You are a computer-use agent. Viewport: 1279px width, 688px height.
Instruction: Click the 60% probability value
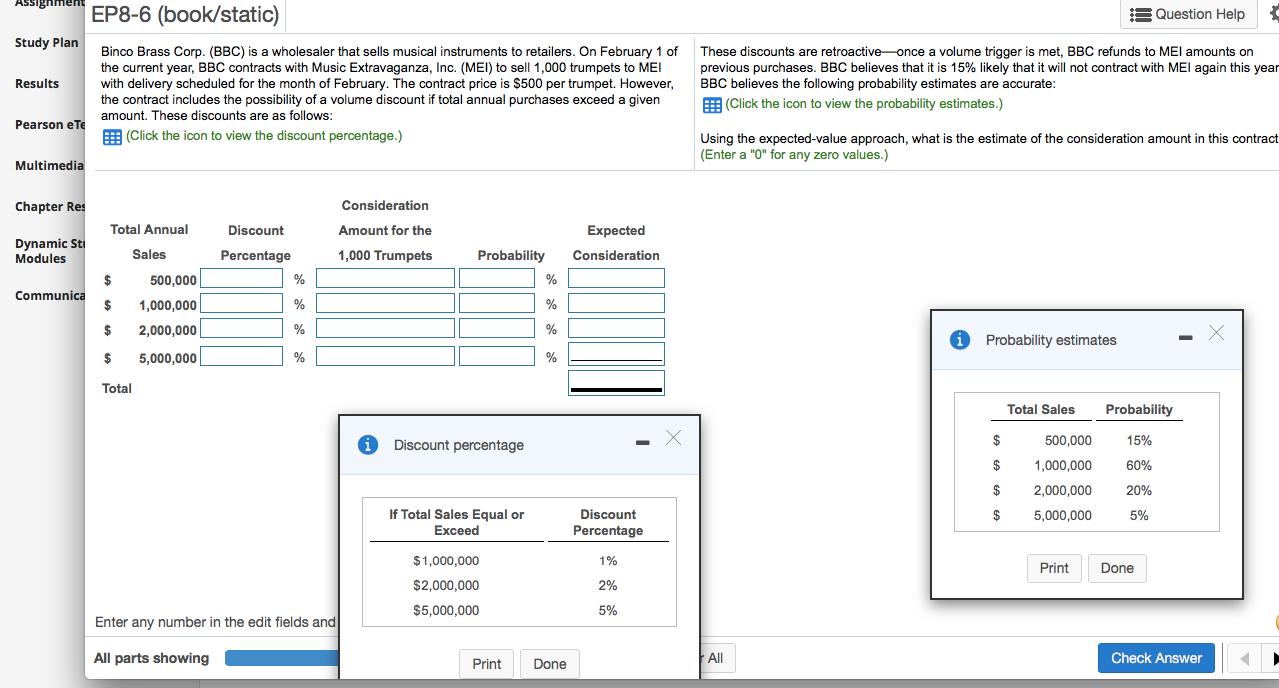click(1138, 465)
